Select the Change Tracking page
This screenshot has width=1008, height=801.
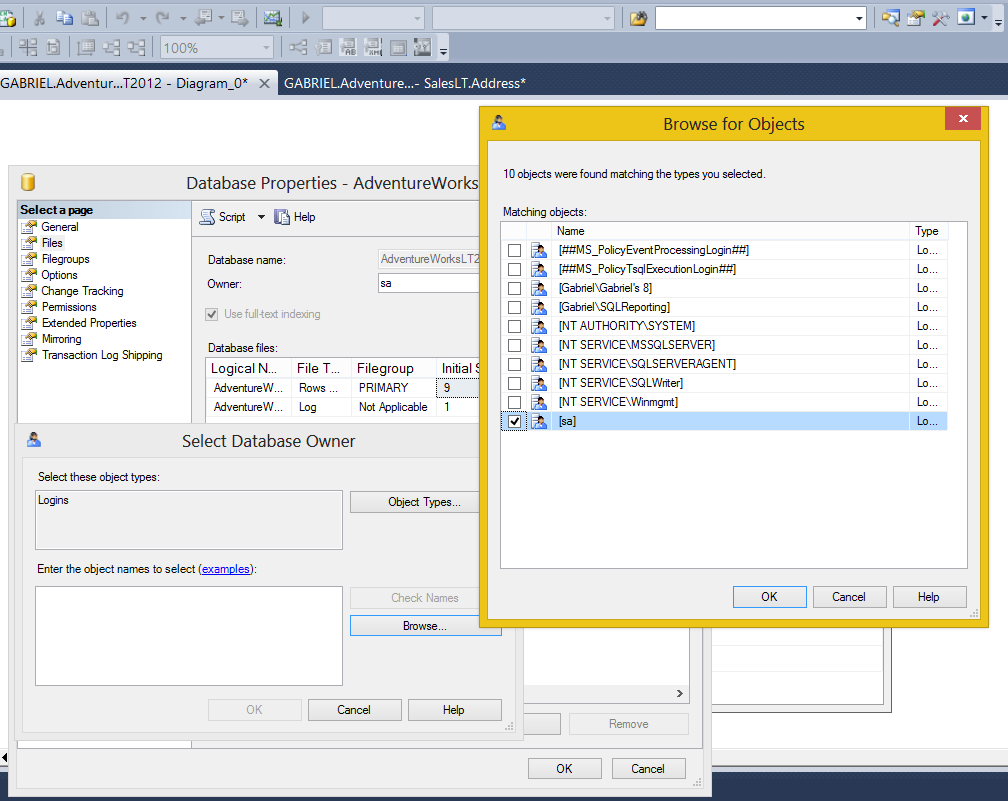pos(82,291)
